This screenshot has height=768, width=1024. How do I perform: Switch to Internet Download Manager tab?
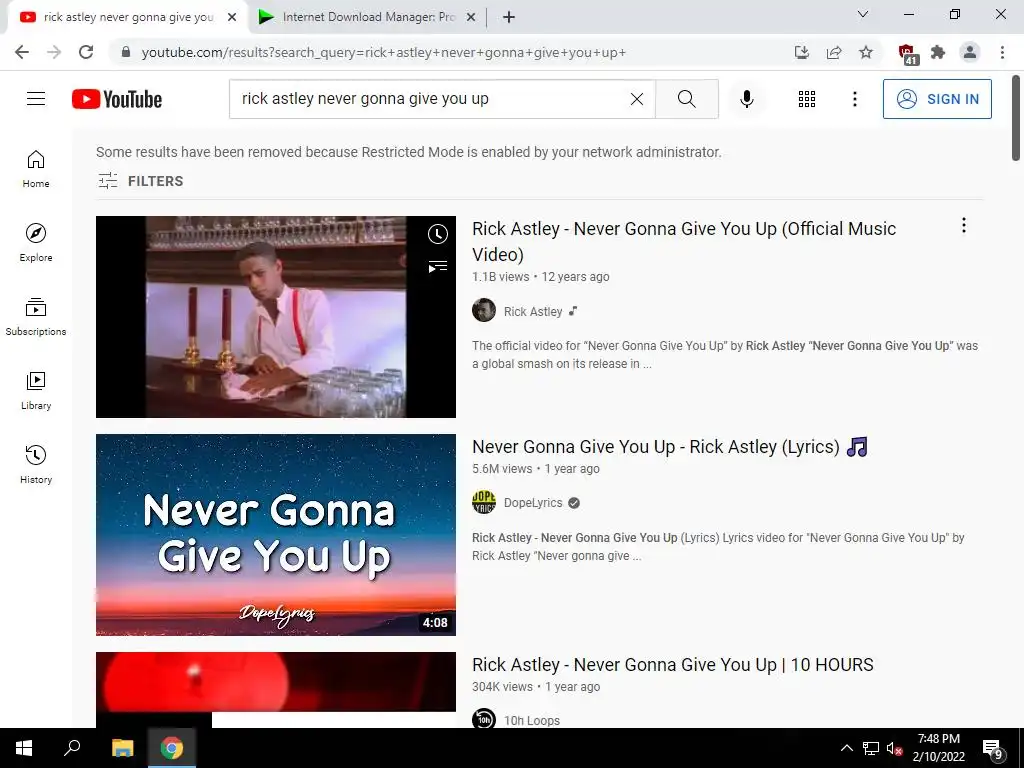pos(368,17)
